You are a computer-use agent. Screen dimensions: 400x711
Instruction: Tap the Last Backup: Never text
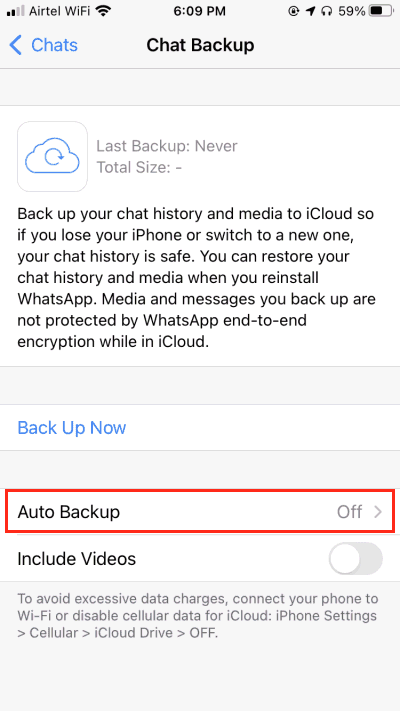click(167, 146)
